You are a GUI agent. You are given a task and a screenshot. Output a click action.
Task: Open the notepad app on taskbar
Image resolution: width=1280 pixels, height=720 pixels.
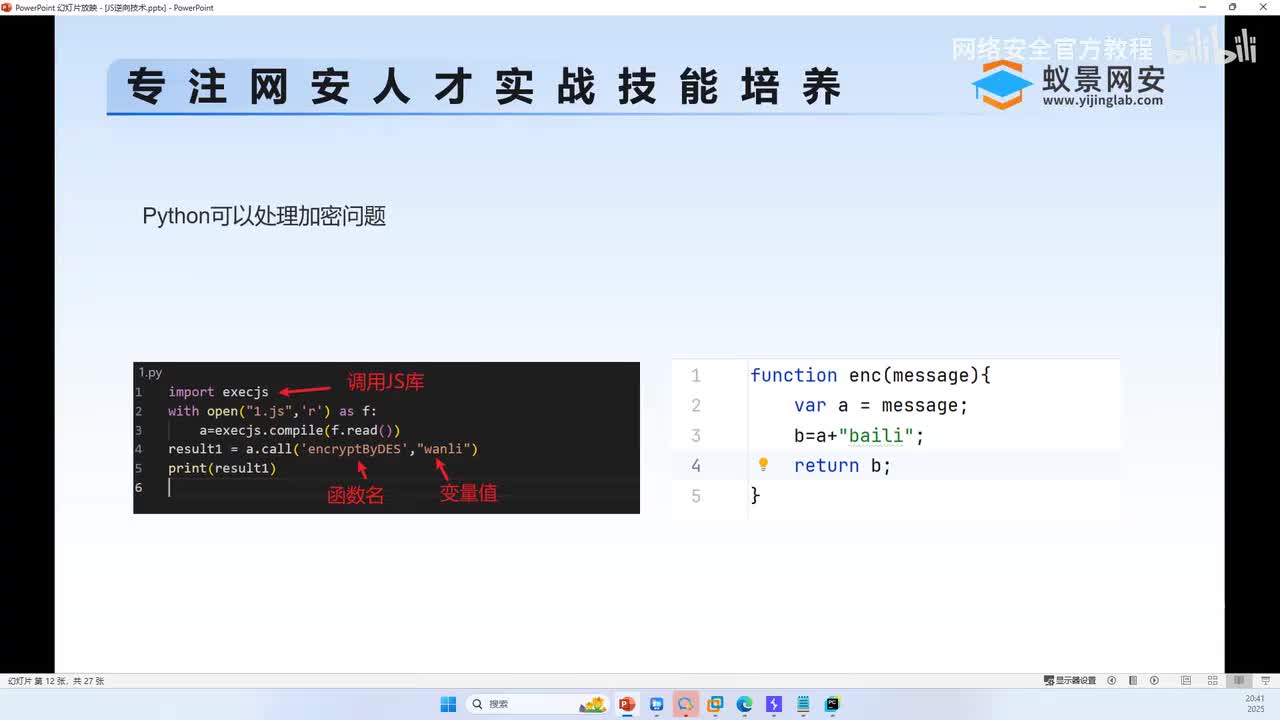(x=802, y=704)
